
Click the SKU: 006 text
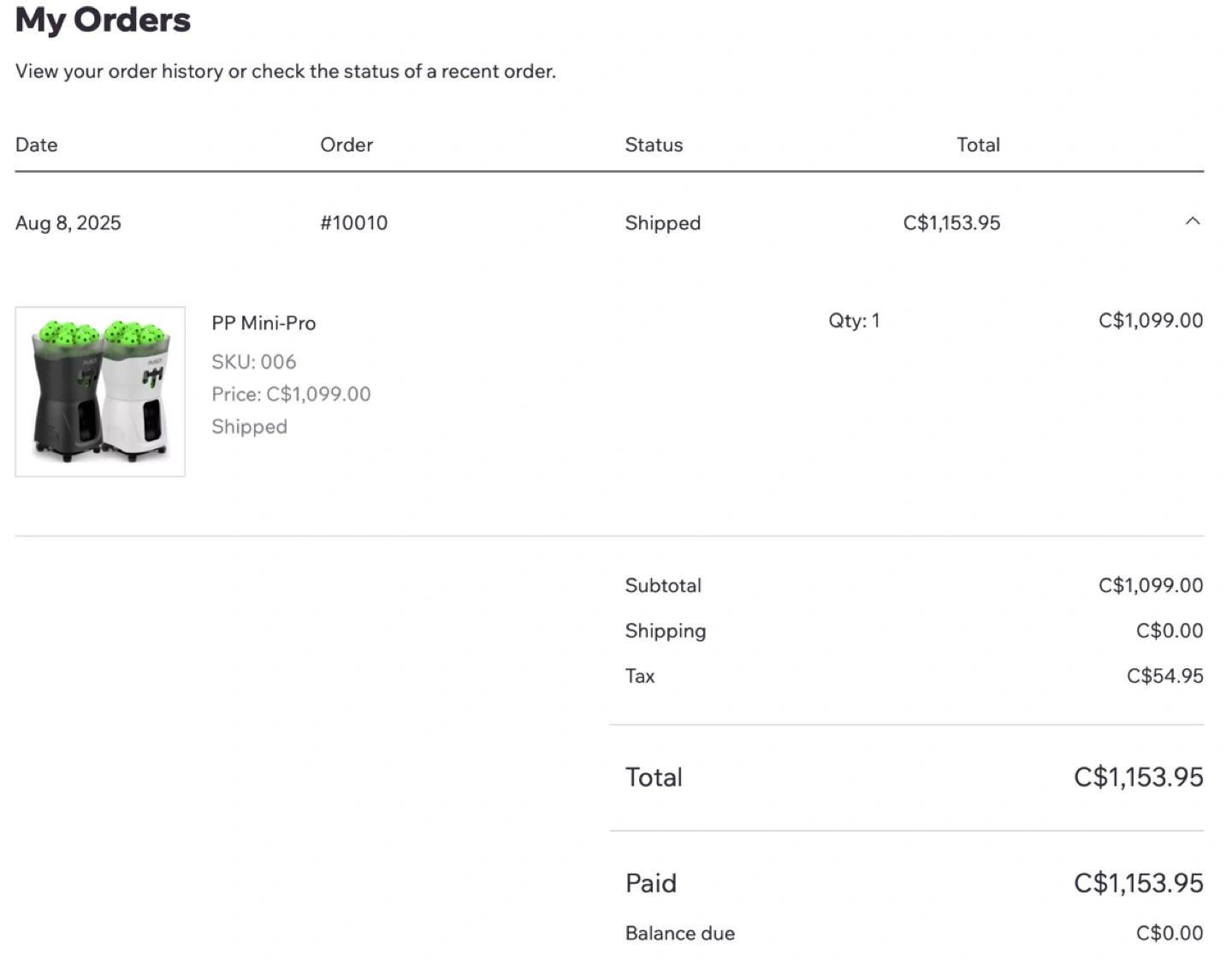pyautogui.click(x=254, y=362)
